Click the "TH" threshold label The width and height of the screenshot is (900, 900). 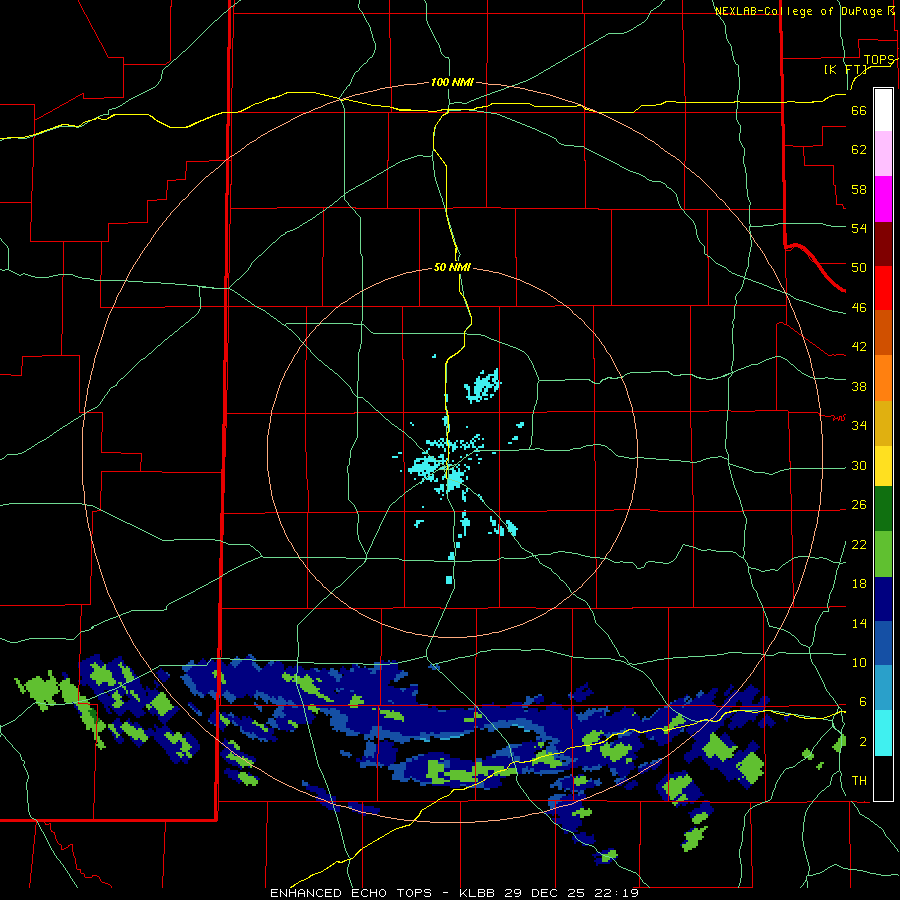(859, 780)
